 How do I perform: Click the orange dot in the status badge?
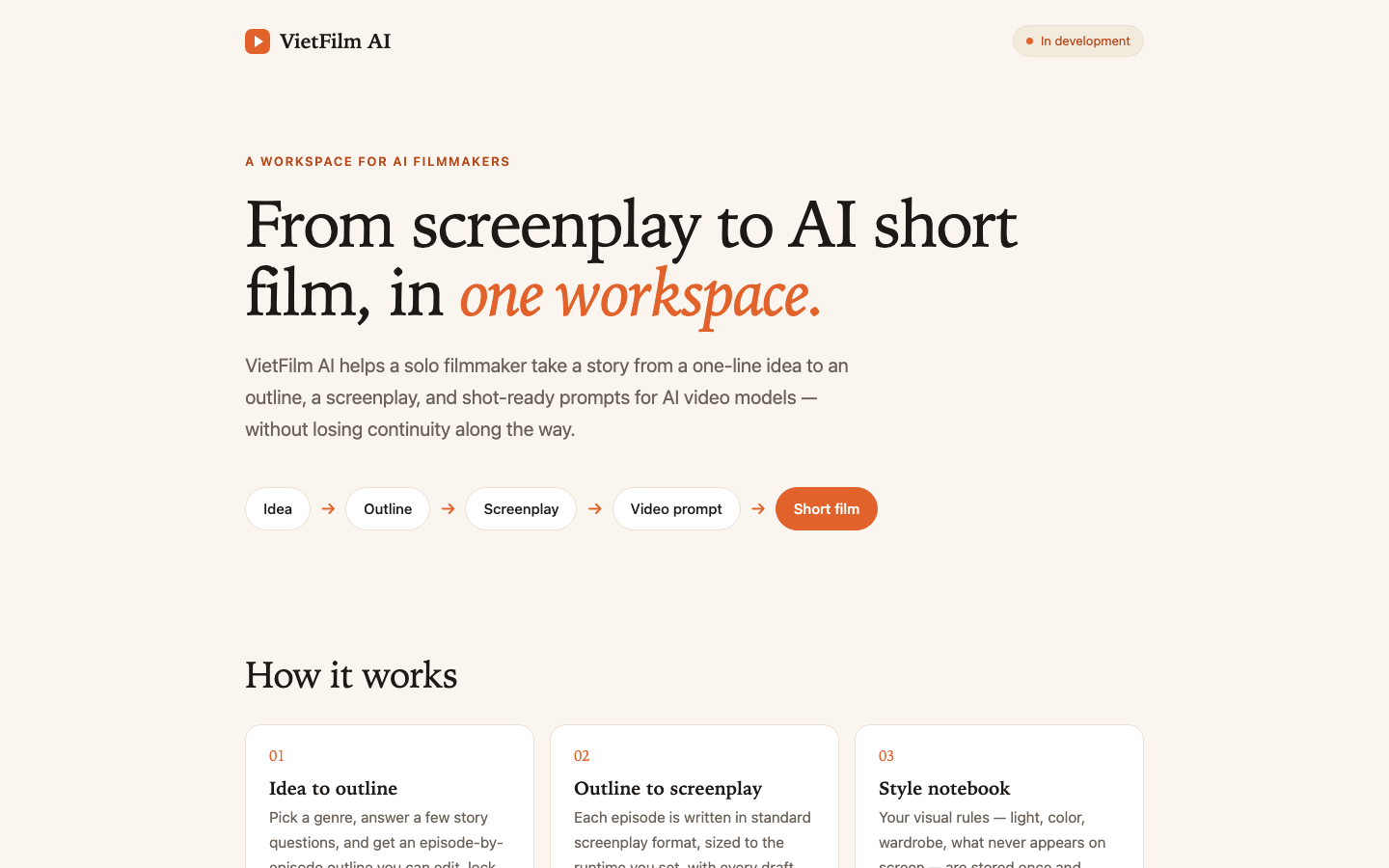click(1029, 41)
